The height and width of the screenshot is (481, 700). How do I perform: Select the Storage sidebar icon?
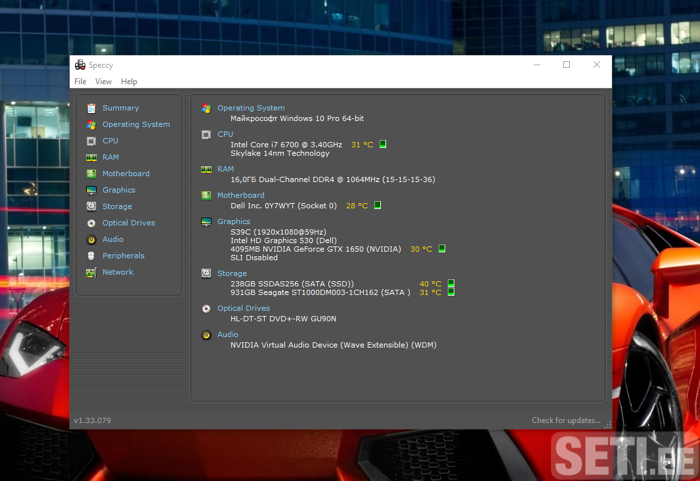(91, 206)
